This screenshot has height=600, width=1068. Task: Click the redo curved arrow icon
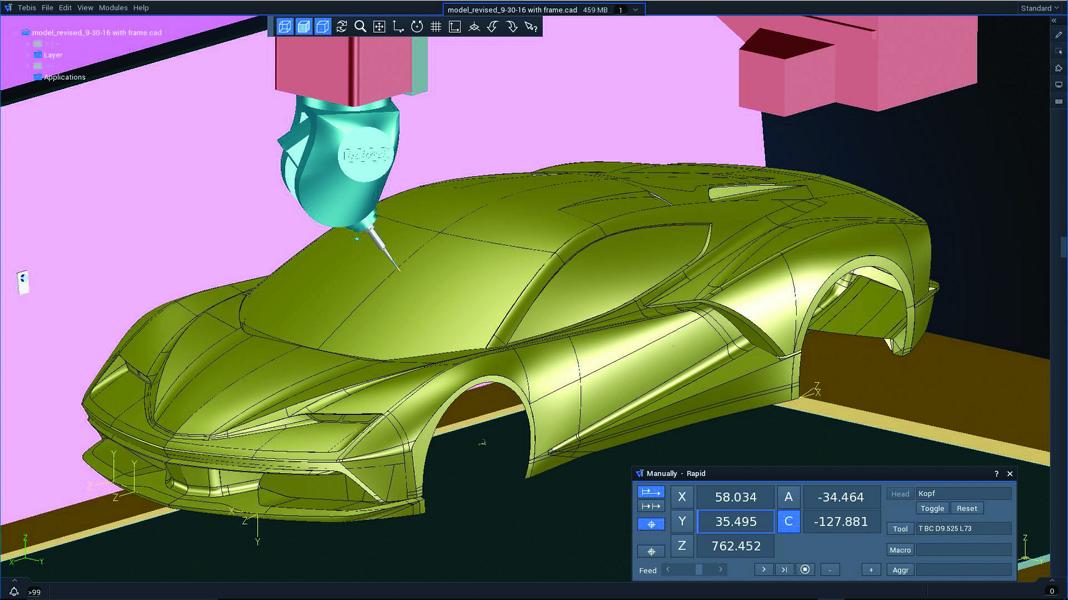click(x=512, y=27)
